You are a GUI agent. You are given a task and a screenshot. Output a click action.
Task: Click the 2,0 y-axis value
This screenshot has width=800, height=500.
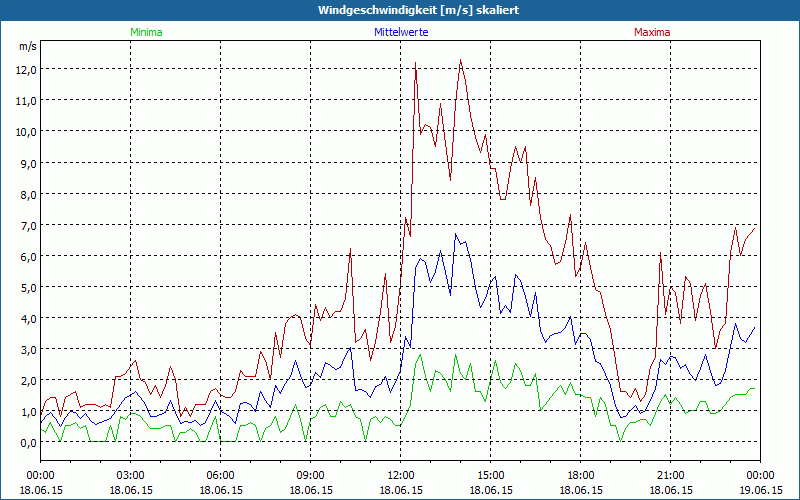coord(28,381)
